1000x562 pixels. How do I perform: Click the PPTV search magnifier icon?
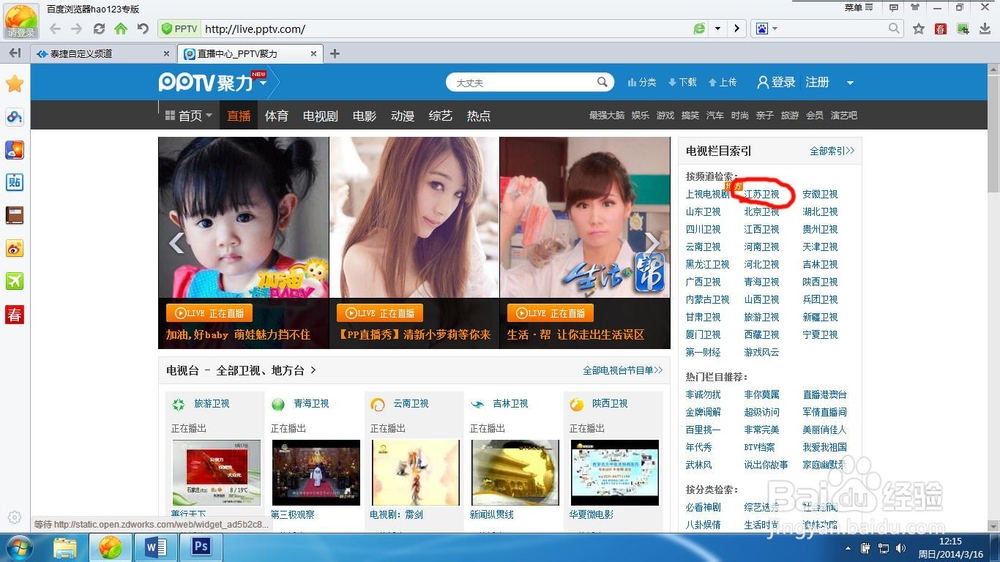(x=602, y=82)
